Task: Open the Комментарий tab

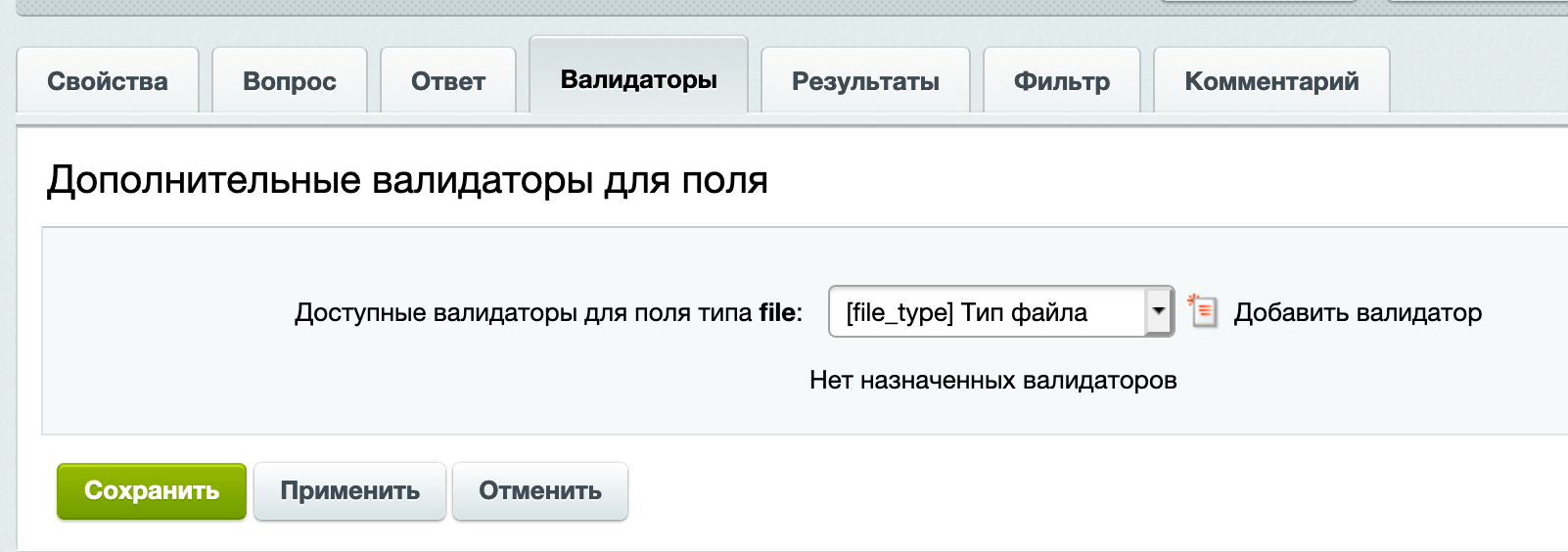Action: click(1271, 81)
